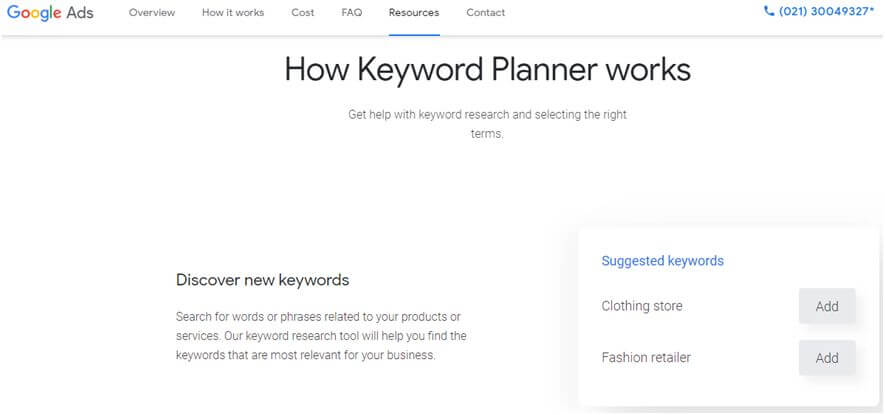Go to How it works section
Screen dimensions: 885x415
pyautogui.click(x=233, y=12)
